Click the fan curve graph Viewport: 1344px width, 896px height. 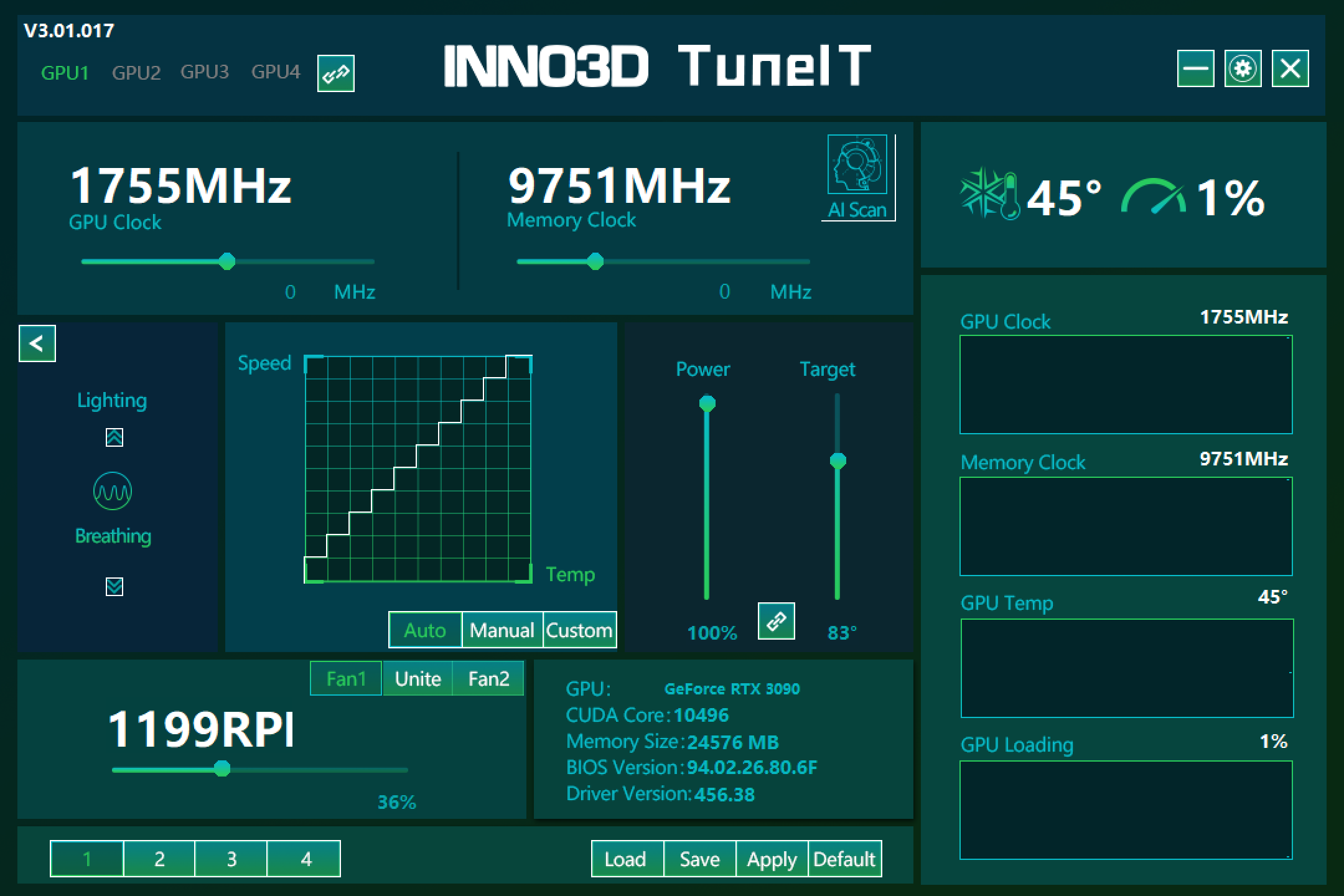[418, 469]
